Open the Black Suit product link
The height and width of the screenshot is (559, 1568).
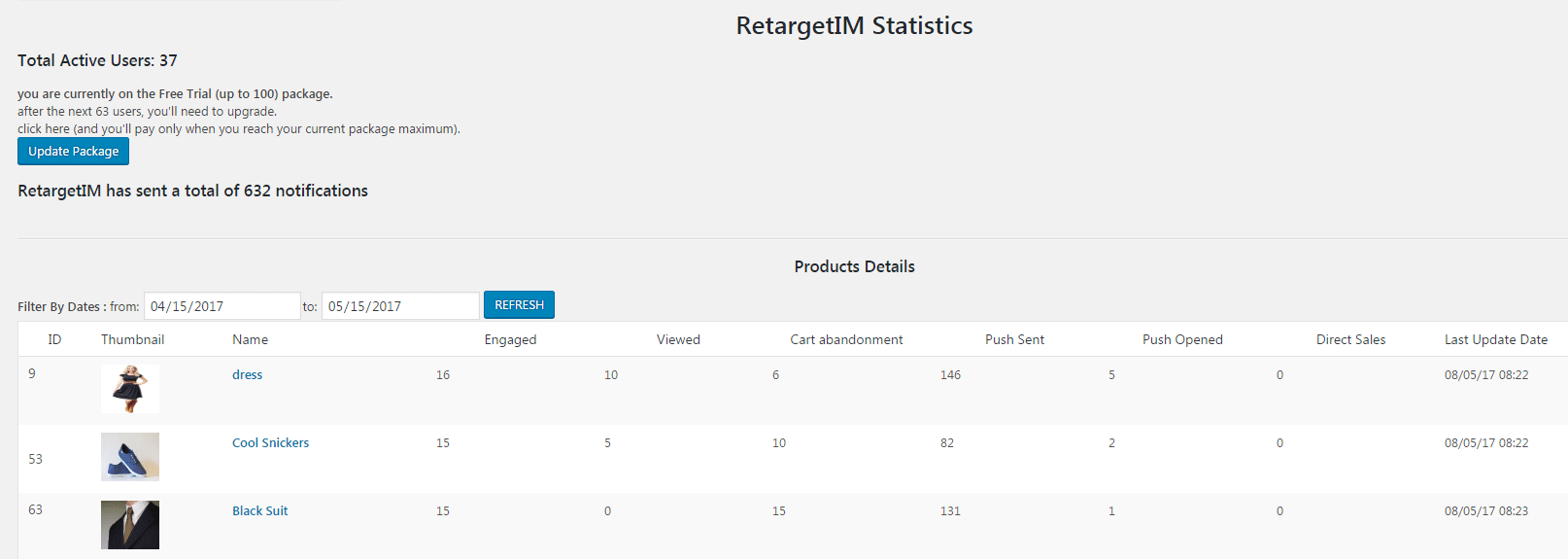pyautogui.click(x=259, y=510)
